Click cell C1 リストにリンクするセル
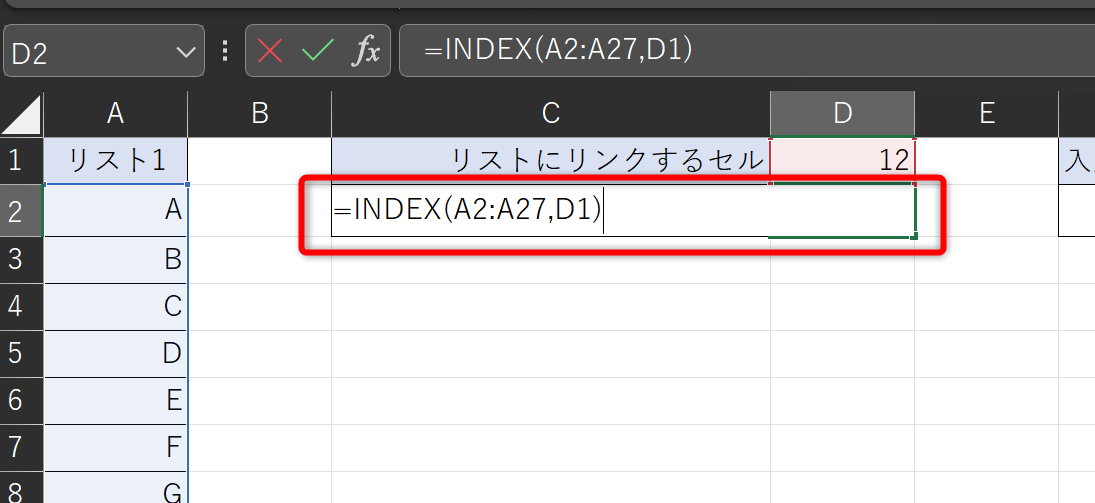 click(550, 160)
